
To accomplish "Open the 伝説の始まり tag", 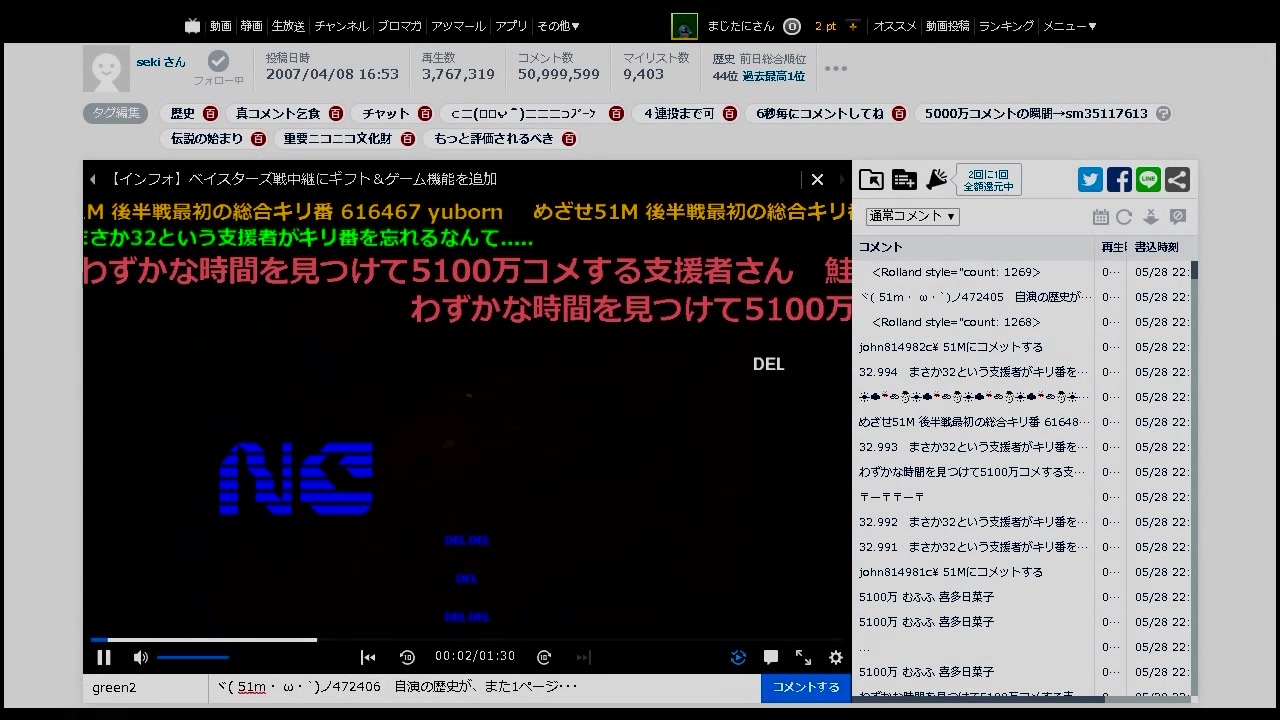I will coord(207,139).
